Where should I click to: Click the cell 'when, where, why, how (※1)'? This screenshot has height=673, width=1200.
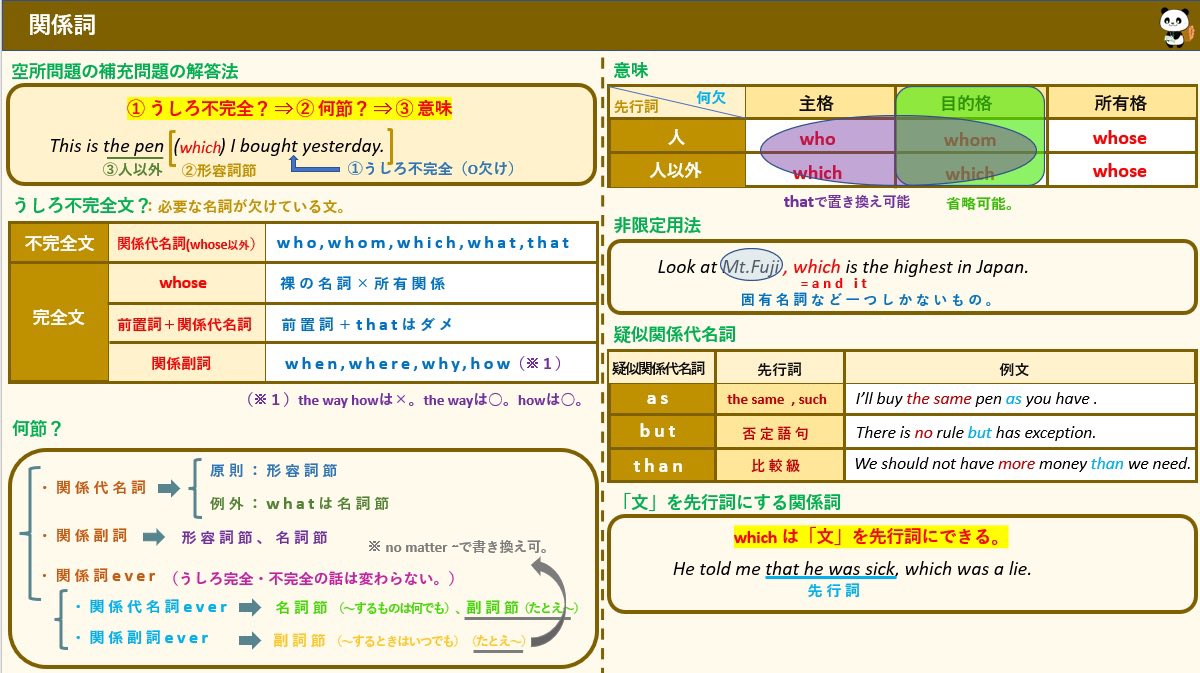(431, 363)
